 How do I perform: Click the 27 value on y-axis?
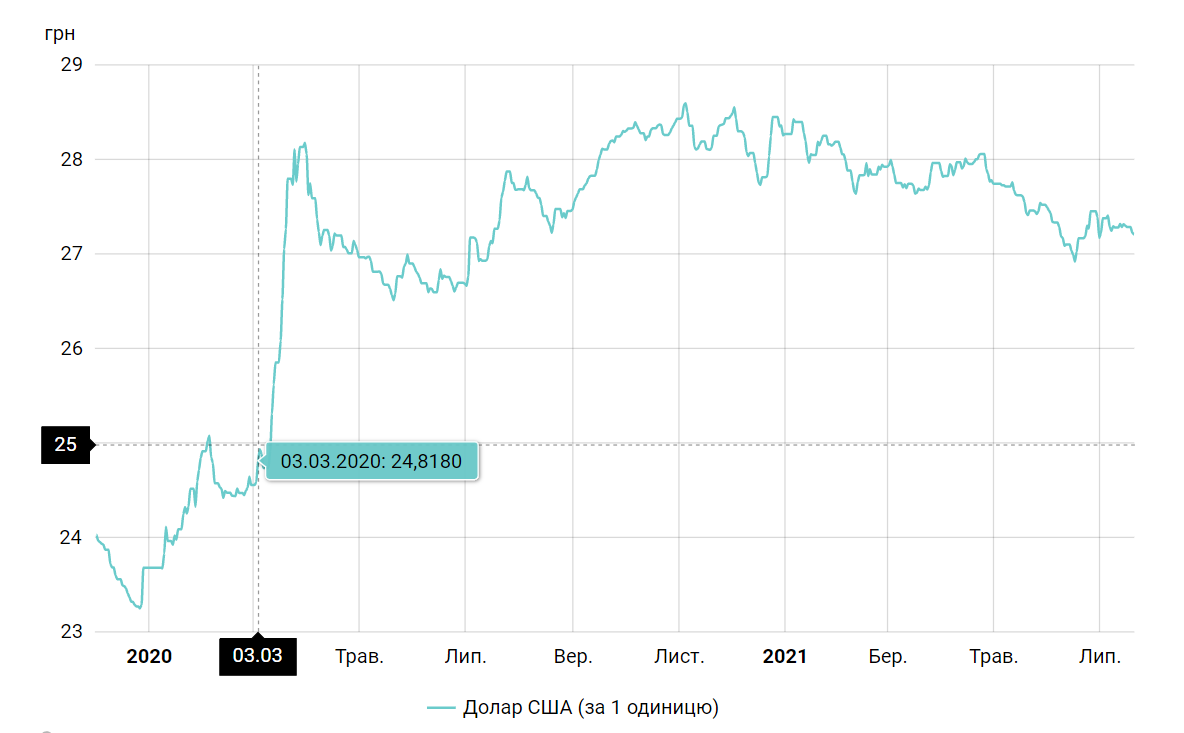pos(72,254)
